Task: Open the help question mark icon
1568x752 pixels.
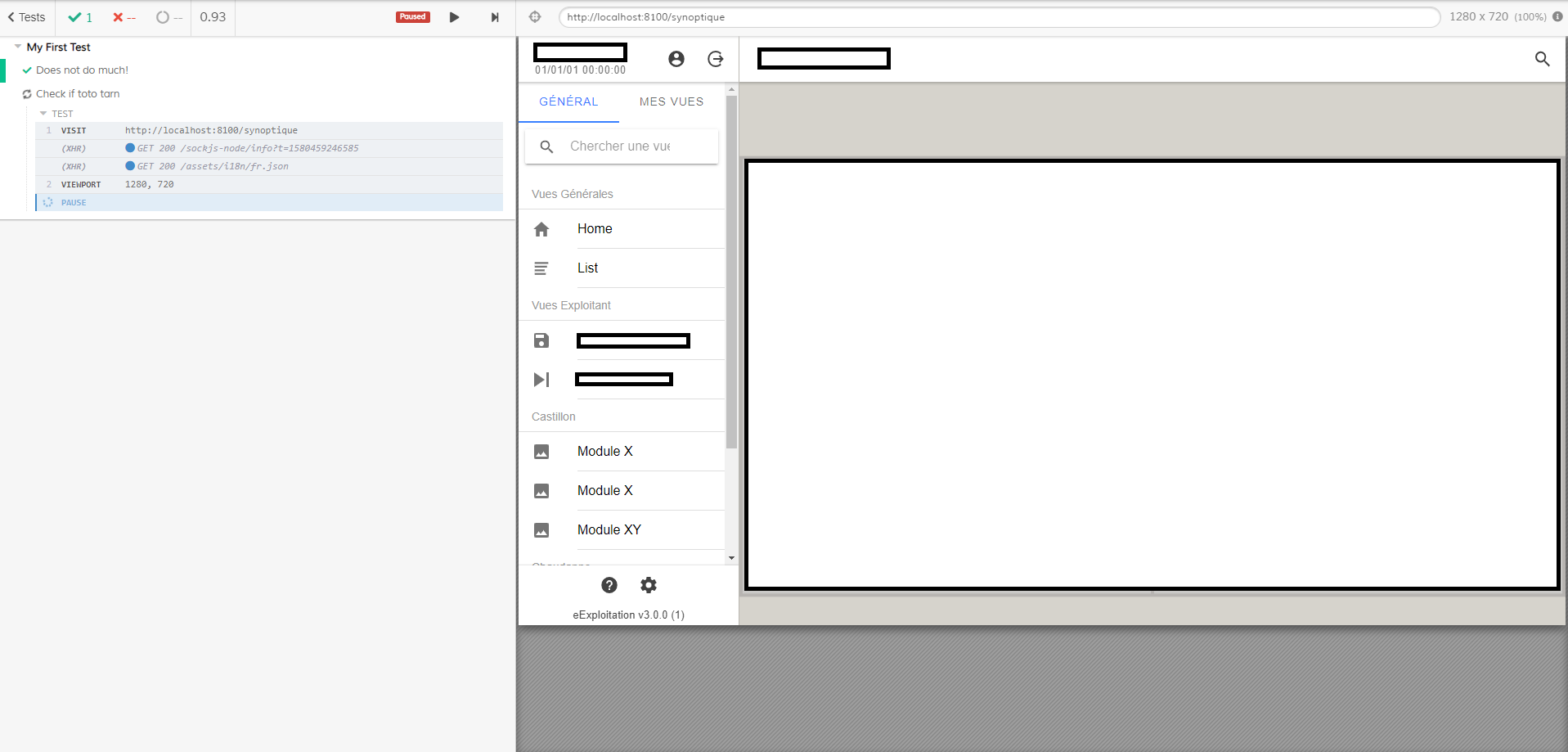Action: coord(609,585)
